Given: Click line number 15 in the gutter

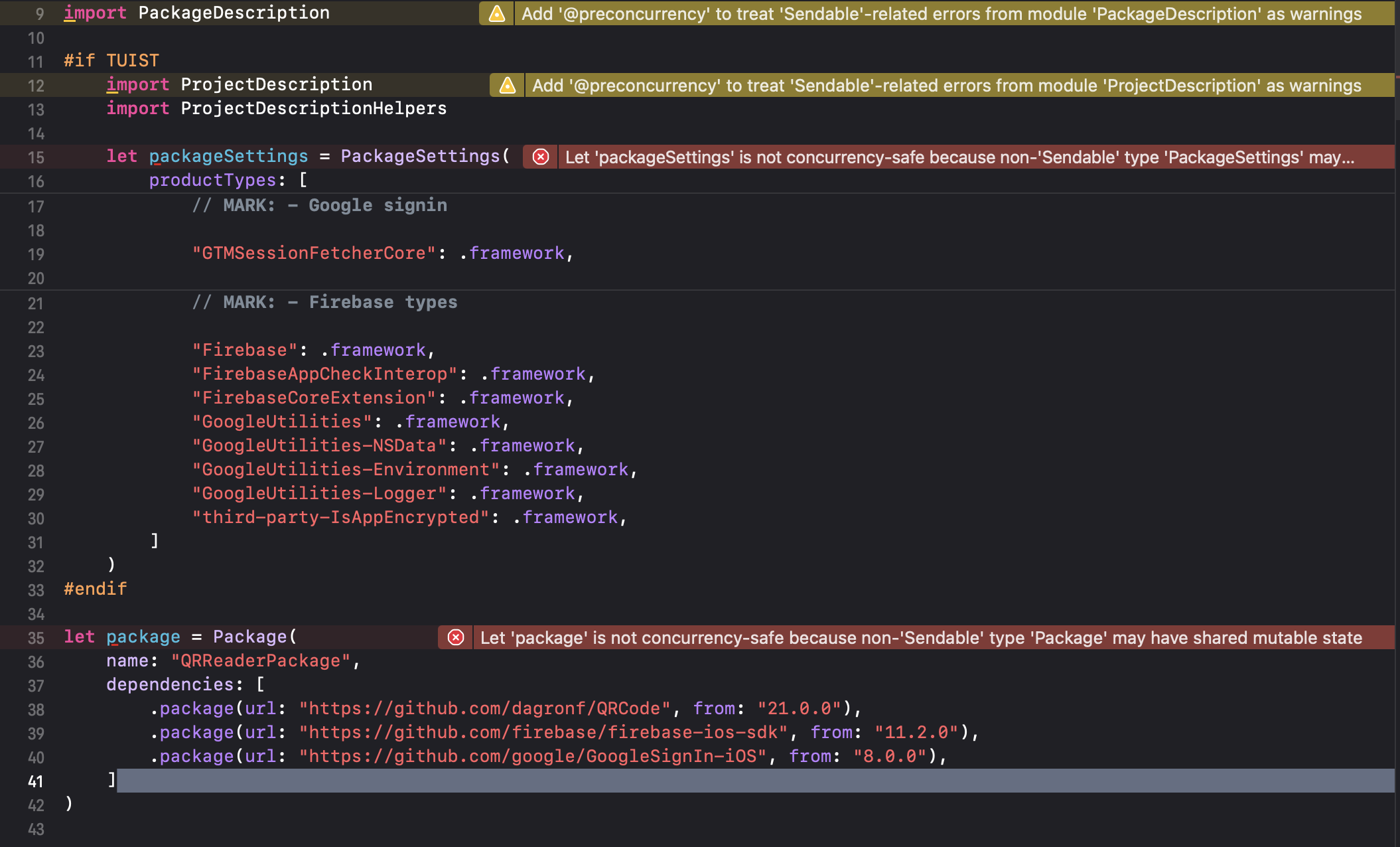Looking at the screenshot, I should pos(36,157).
